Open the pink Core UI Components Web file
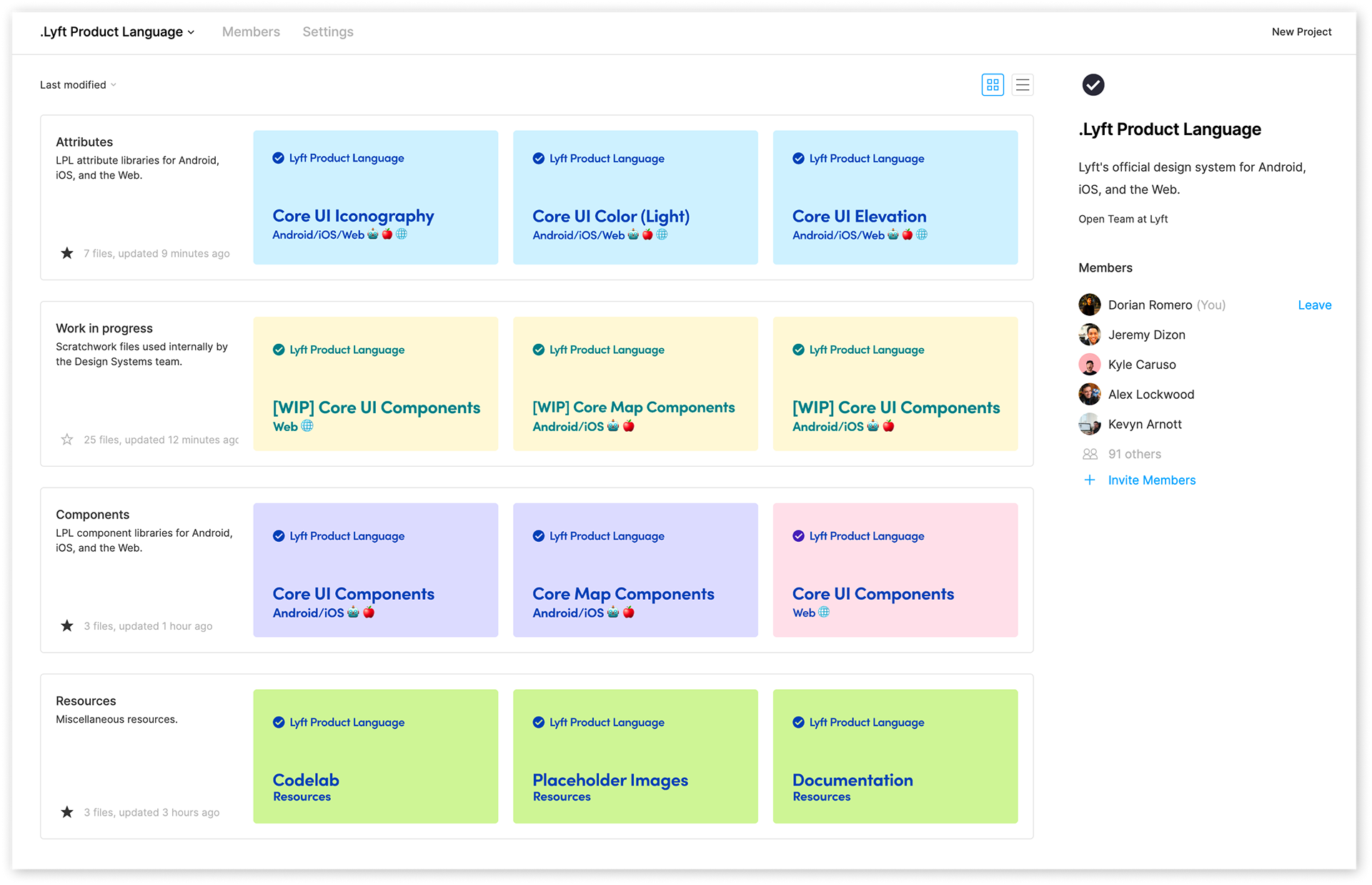 click(895, 570)
